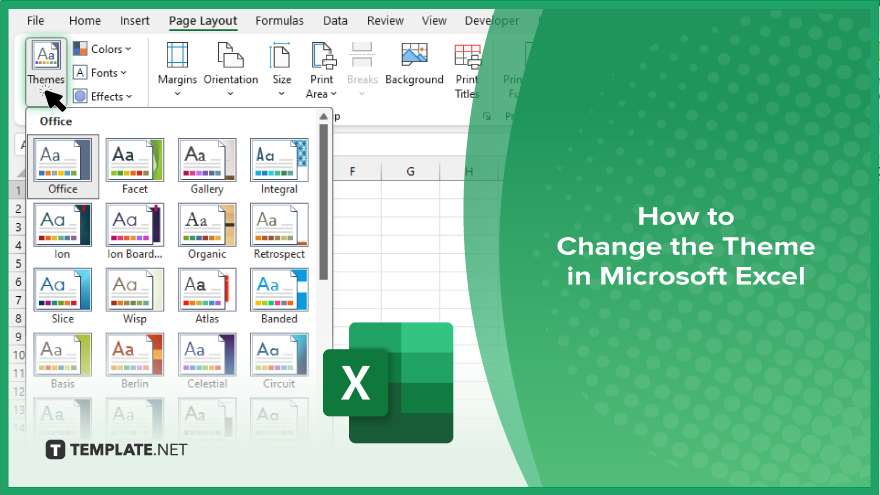
Task: Switch to the Data tab
Action: pos(335,21)
